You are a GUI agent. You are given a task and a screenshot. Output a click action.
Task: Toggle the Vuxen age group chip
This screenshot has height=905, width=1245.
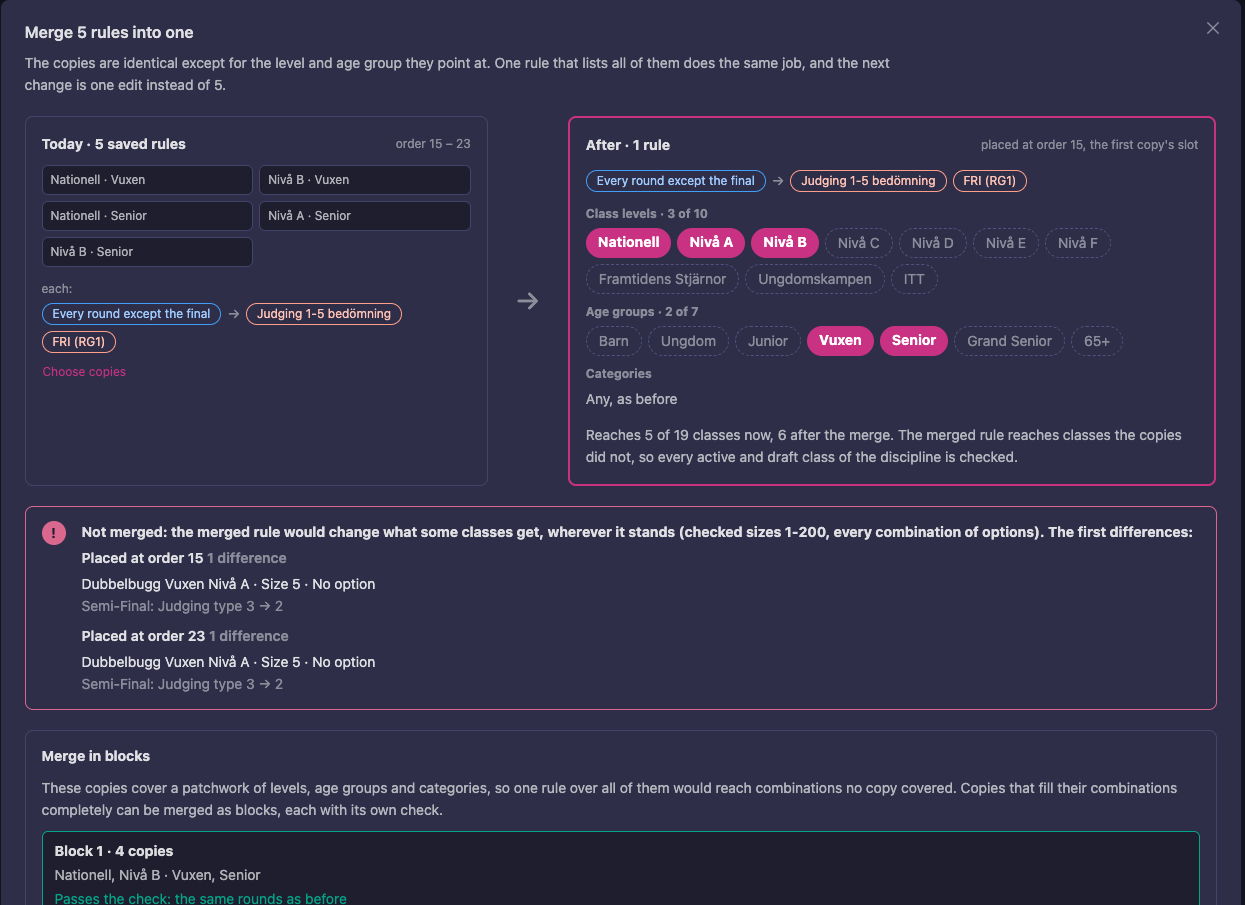840,340
